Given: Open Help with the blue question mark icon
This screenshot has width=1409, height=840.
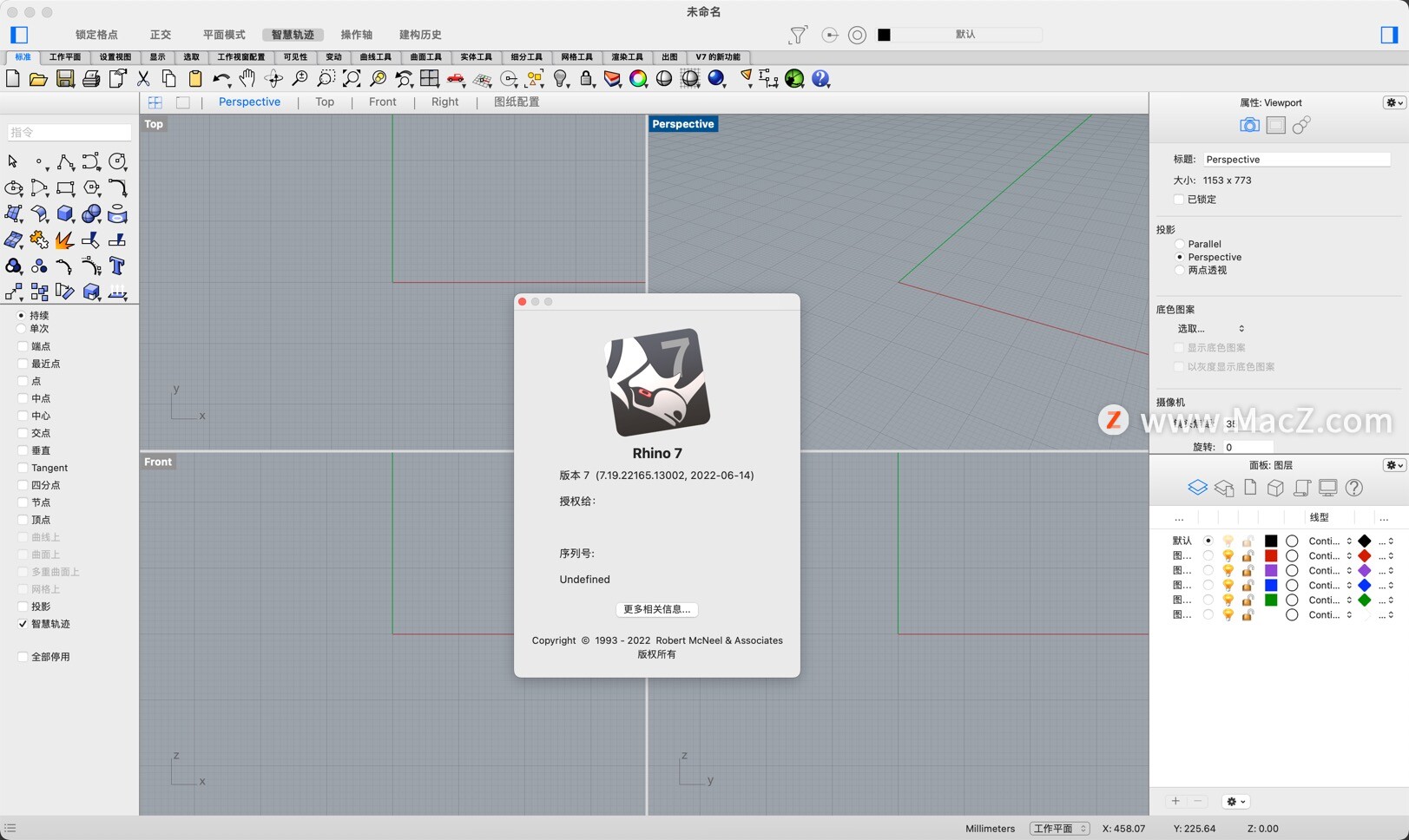Looking at the screenshot, I should (x=820, y=79).
